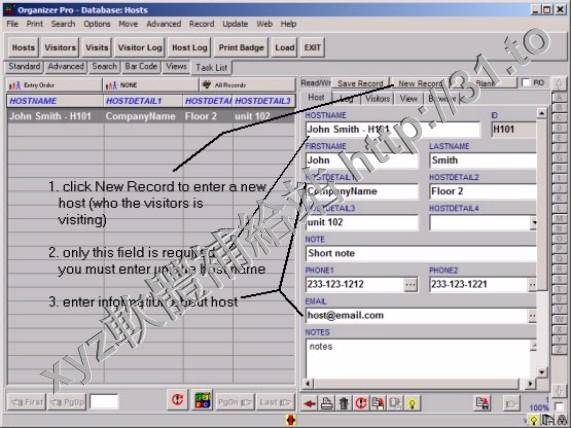Click the printer icon in record toolbar
The image size is (571, 428).
(x=327, y=403)
